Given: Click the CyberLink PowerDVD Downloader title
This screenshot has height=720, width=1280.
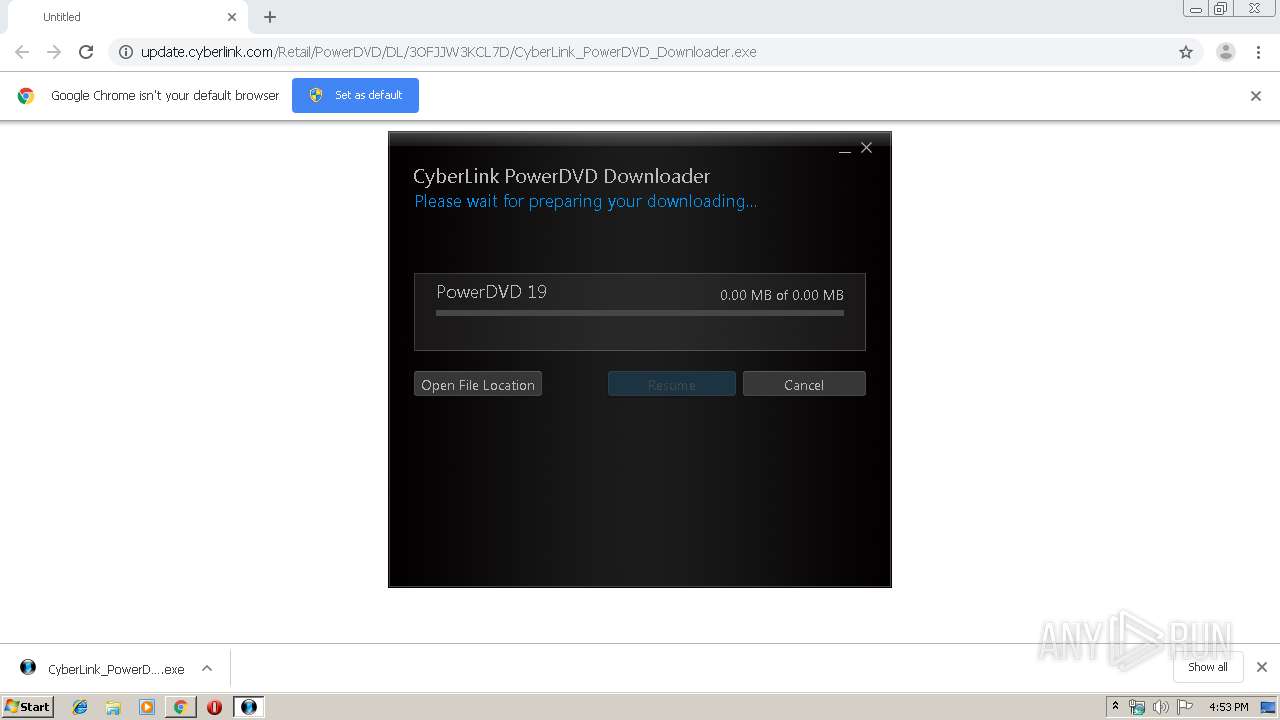Looking at the screenshot, I should click(x=562, y=176).
